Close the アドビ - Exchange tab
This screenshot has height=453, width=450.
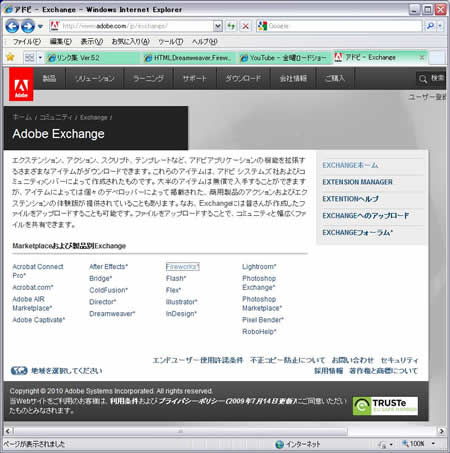pos(422,58)
